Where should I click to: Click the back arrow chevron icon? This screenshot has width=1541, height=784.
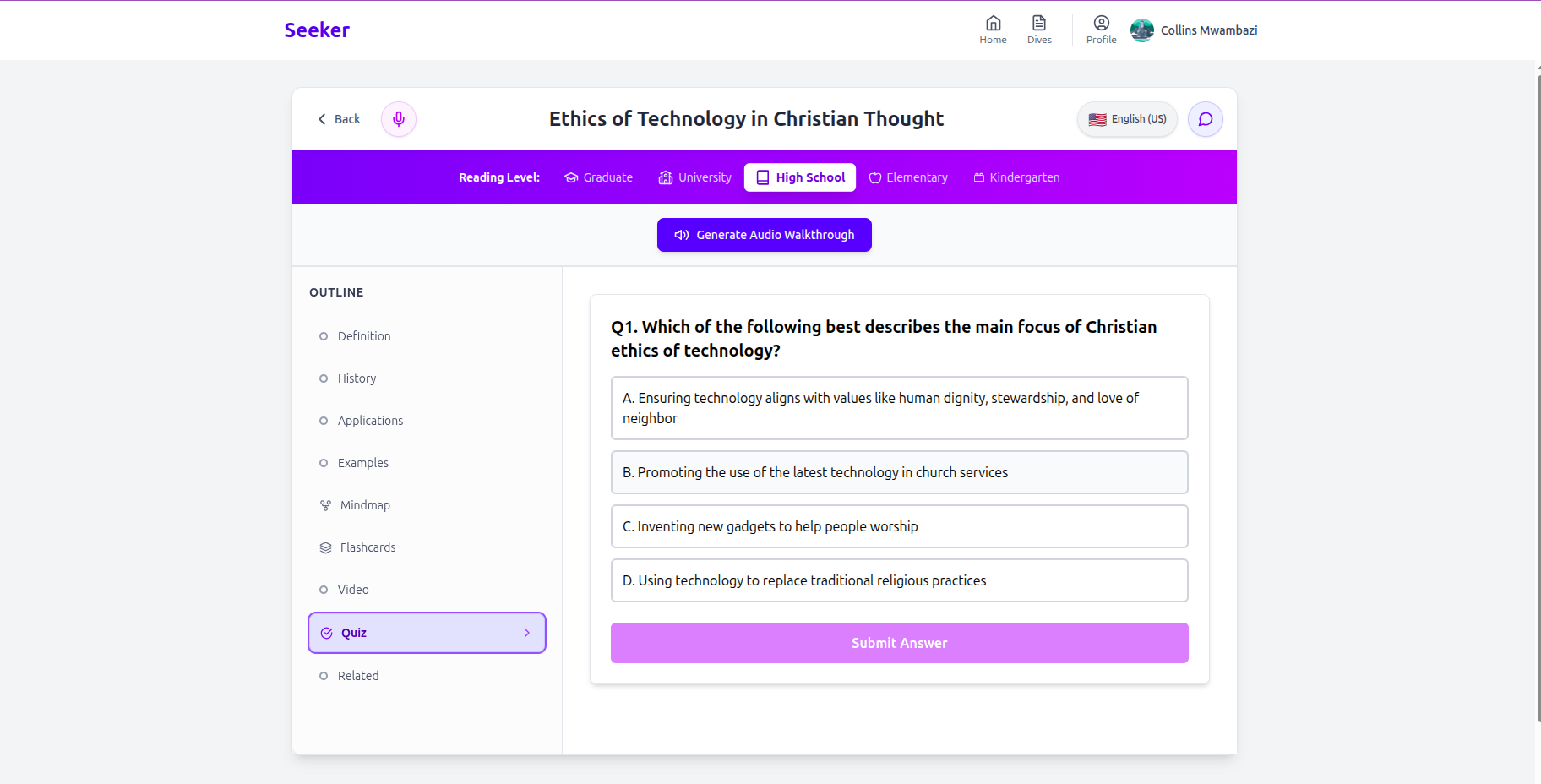(x=322, y=119)
